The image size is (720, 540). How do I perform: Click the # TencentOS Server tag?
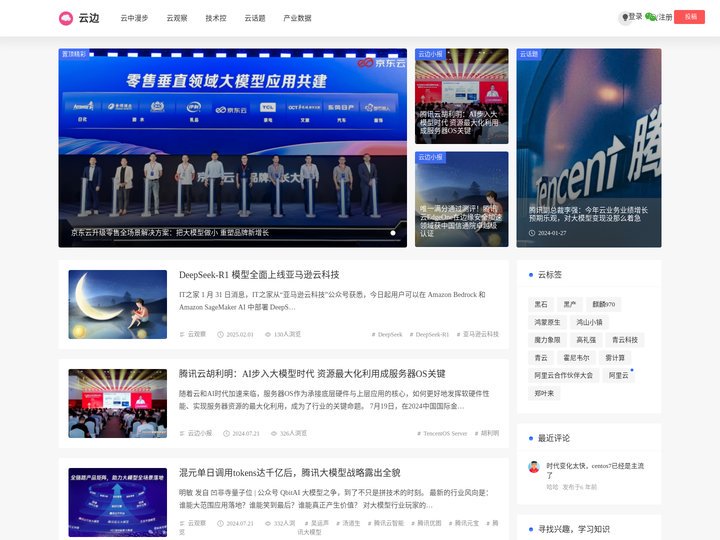tap(442, 433)
